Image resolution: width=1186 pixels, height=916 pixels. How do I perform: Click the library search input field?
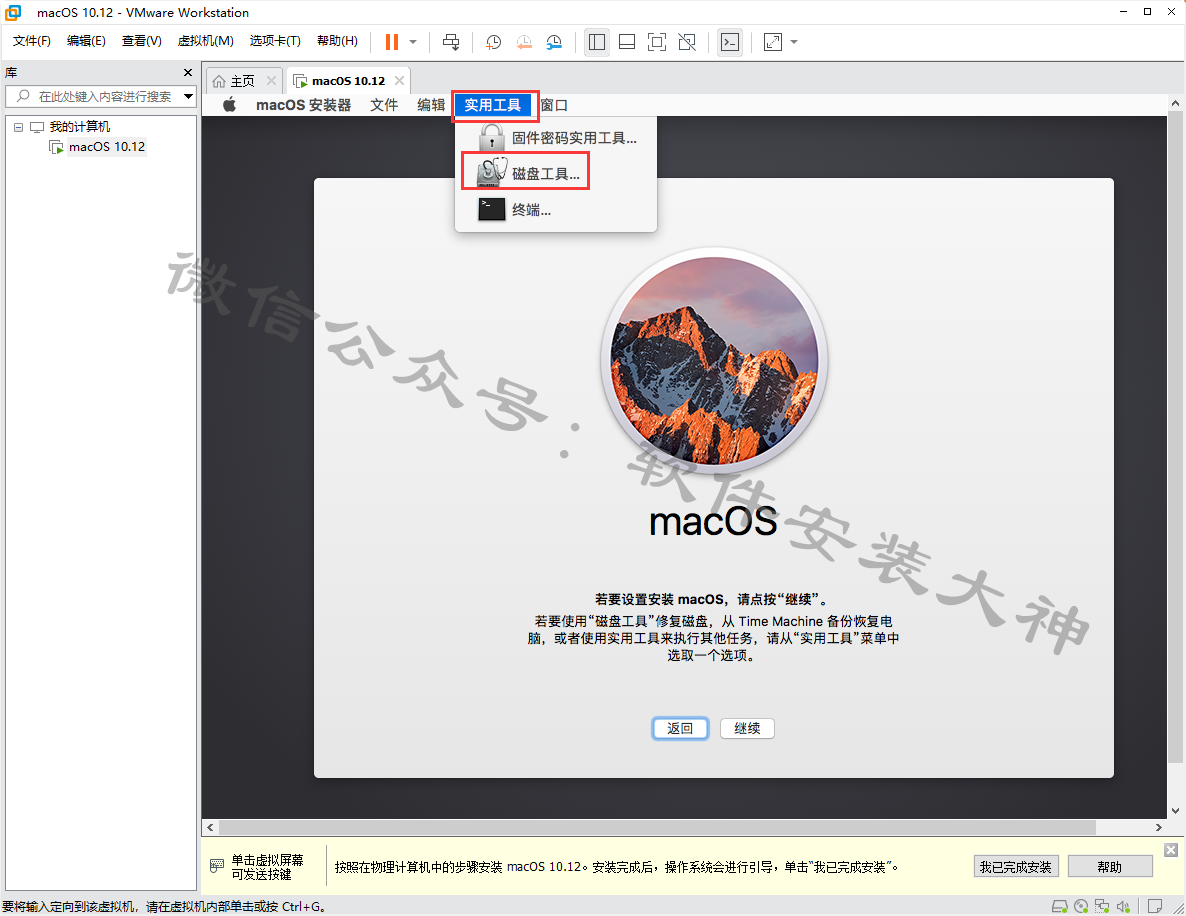coord(95,97)
